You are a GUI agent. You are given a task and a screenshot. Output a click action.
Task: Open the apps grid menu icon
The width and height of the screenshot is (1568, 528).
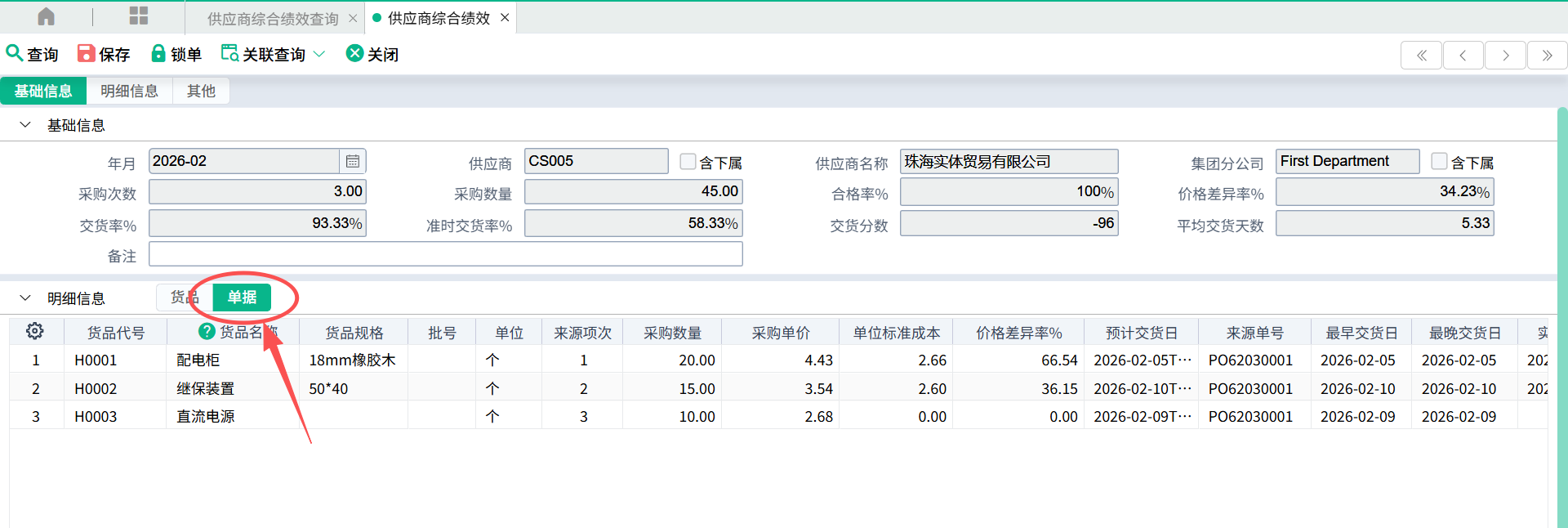(139, 16)
